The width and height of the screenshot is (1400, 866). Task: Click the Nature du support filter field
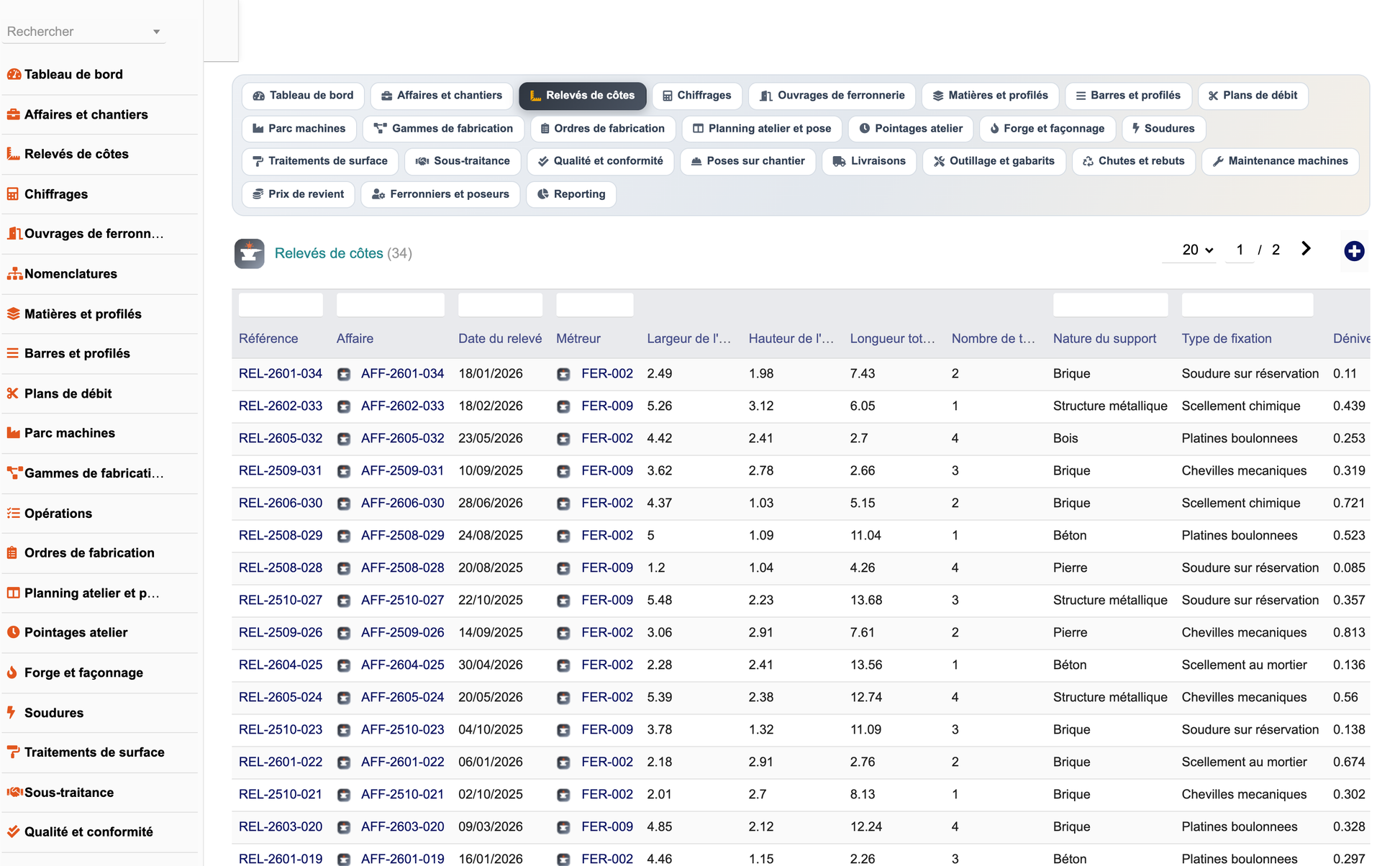[x=1111, y=305]
